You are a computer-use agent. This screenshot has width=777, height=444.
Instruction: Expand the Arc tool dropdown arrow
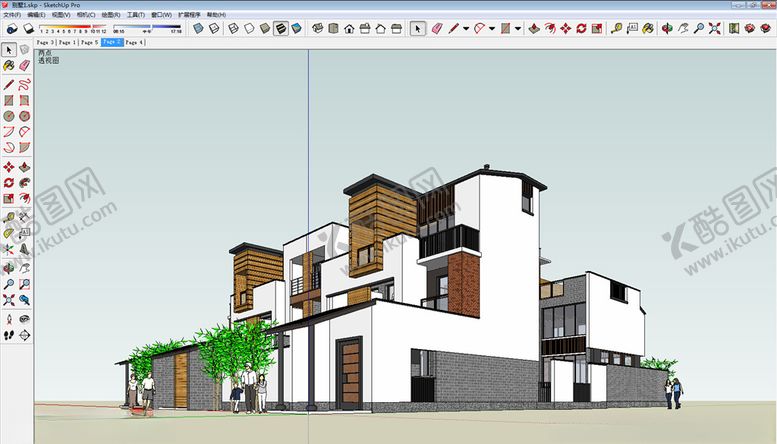(x=492, y=29)
